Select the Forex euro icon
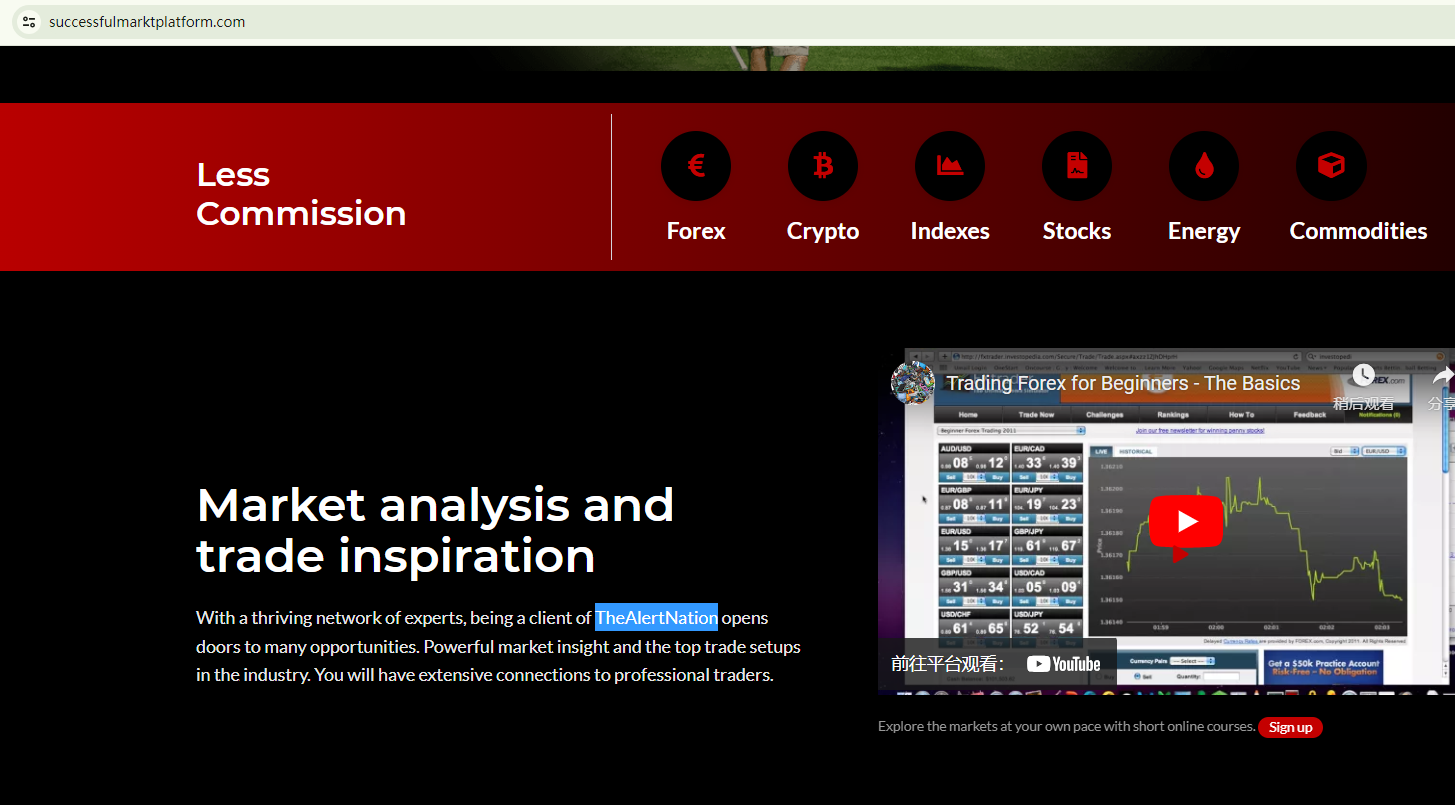 (x=696, y=166)
